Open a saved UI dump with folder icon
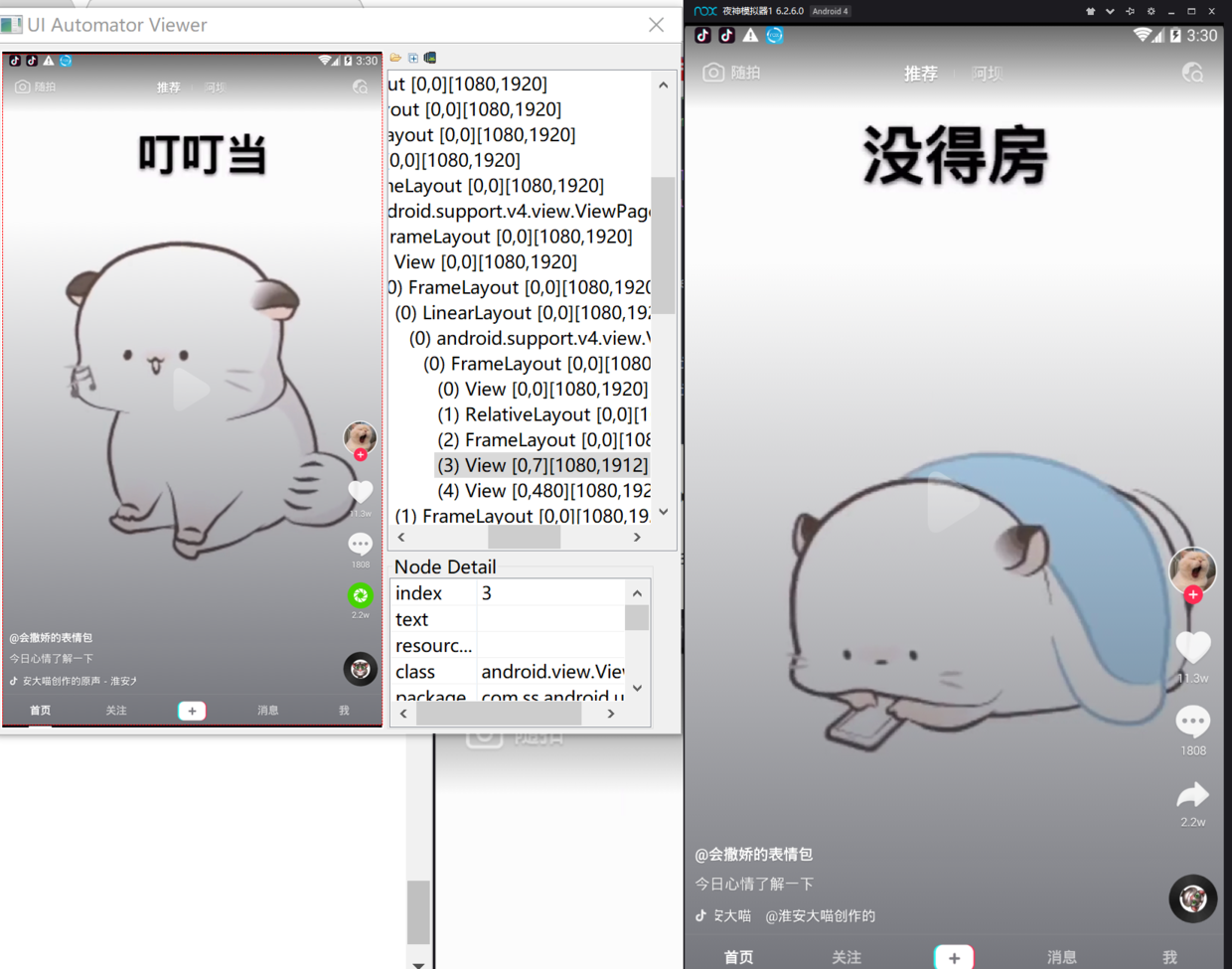Screen dimensions: 1232x969 (x=395, y=58)
